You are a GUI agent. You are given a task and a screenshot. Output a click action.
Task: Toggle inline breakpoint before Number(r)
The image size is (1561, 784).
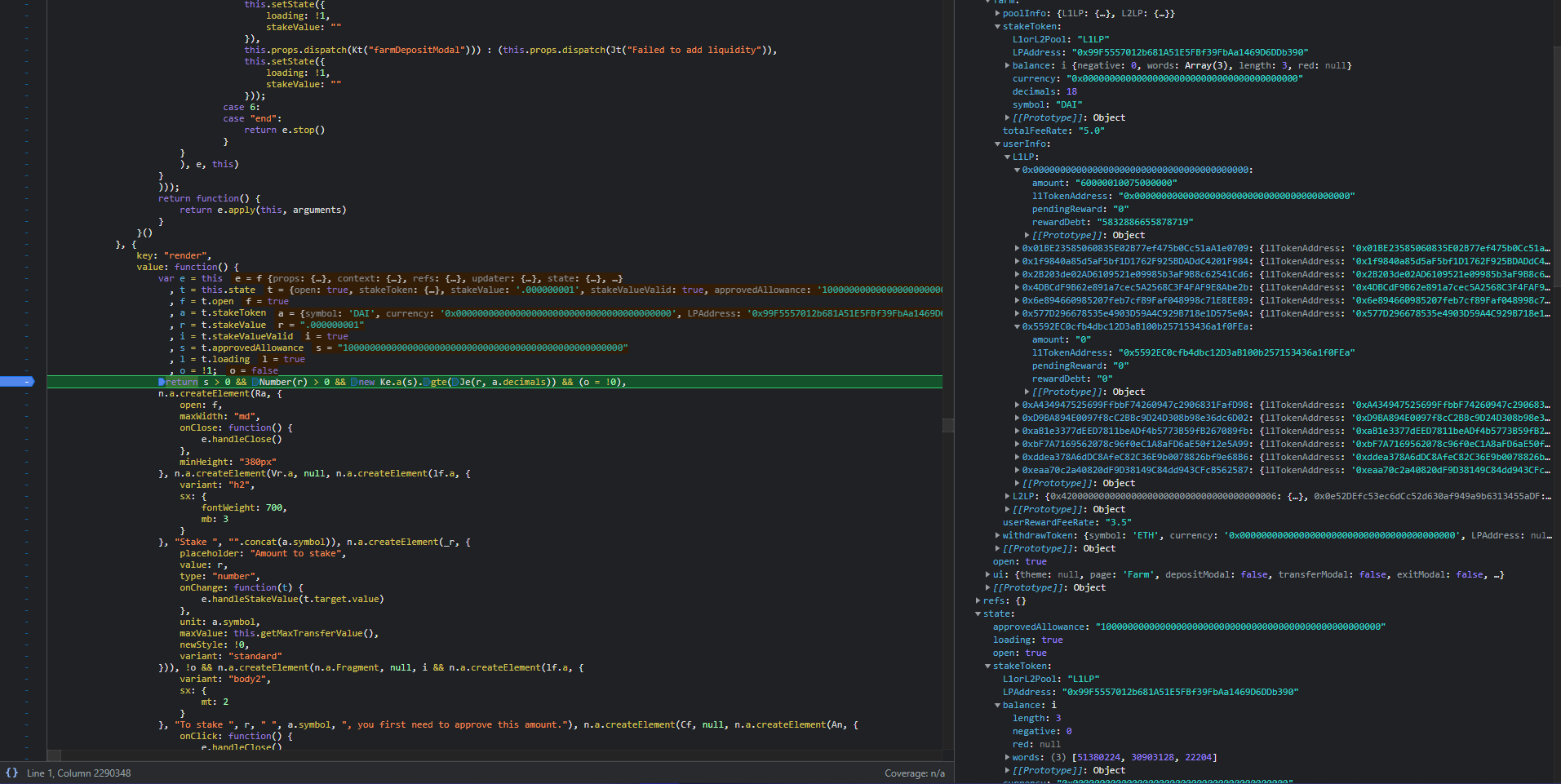(x=255, y=382)
